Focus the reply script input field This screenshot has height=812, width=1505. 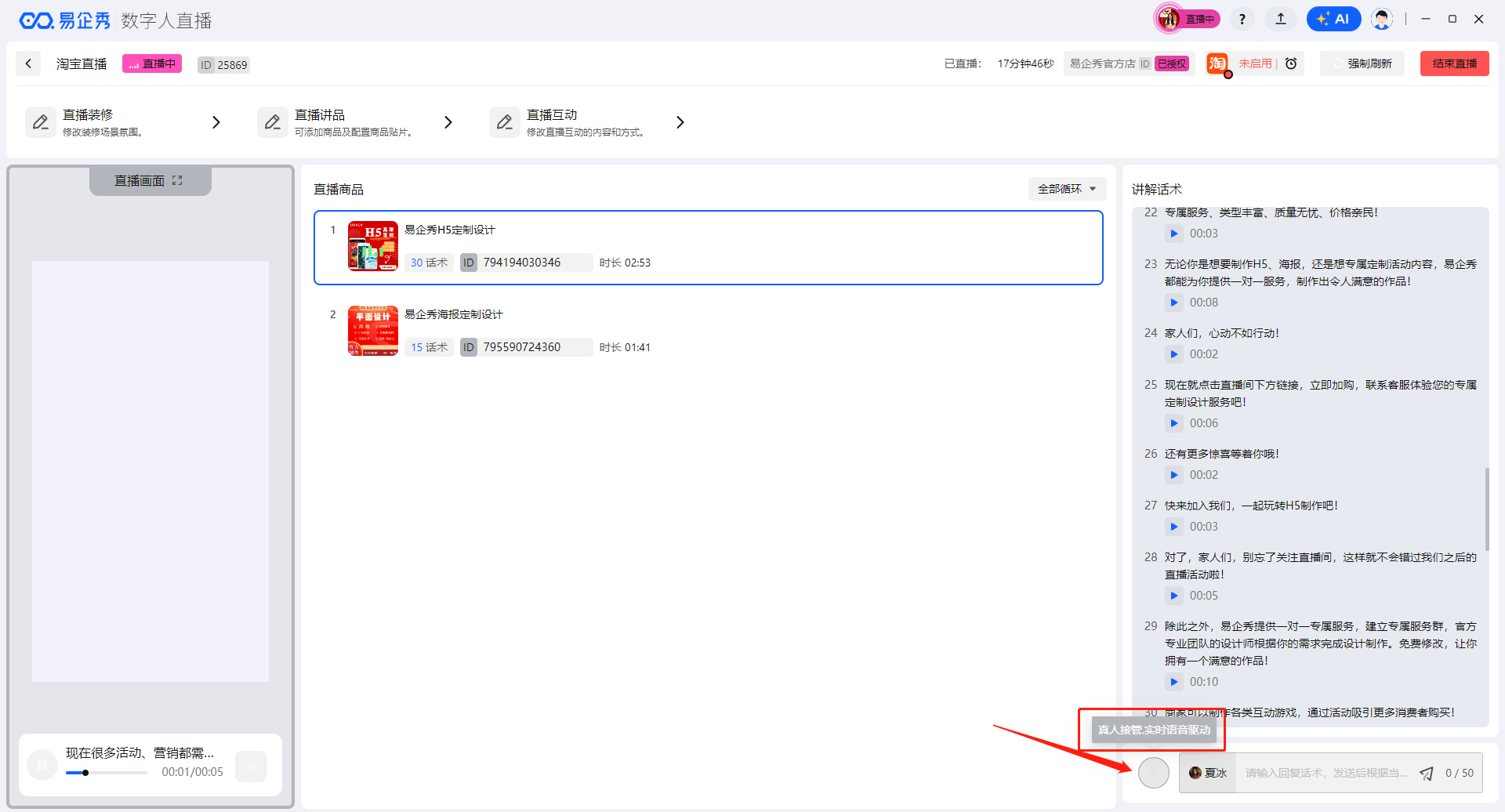1326,773
